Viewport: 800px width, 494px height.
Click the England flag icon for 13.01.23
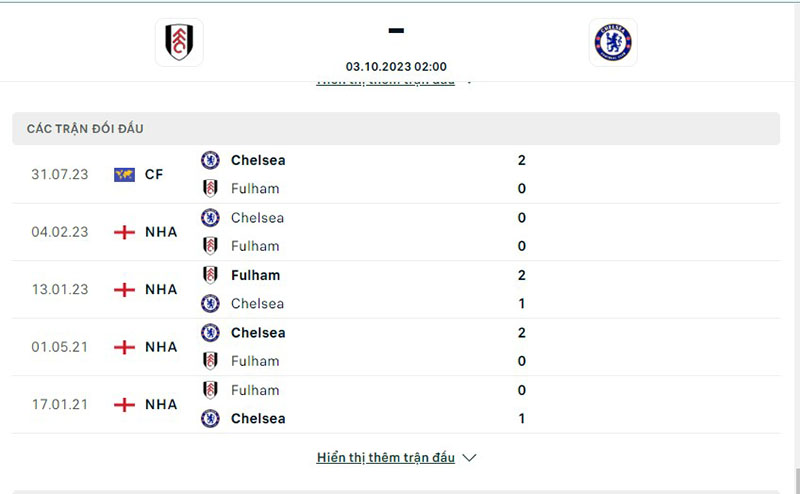[x=124, y=289]
